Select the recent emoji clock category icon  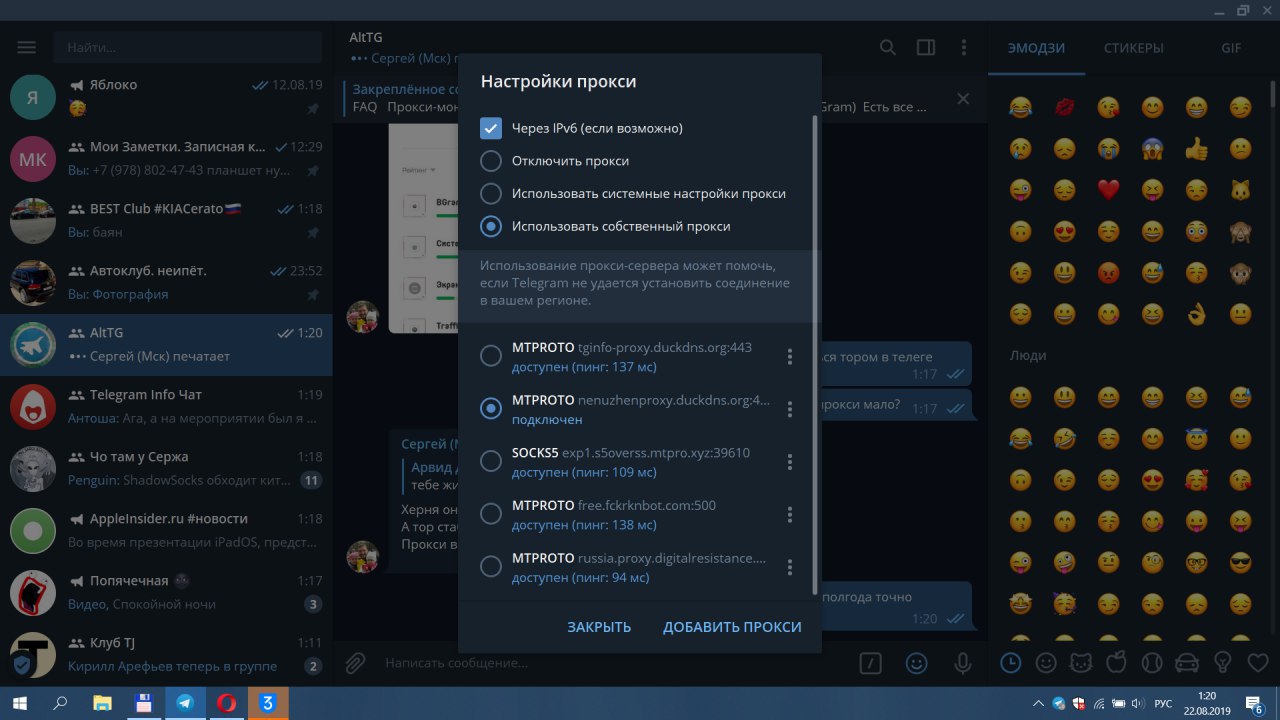1011,662
